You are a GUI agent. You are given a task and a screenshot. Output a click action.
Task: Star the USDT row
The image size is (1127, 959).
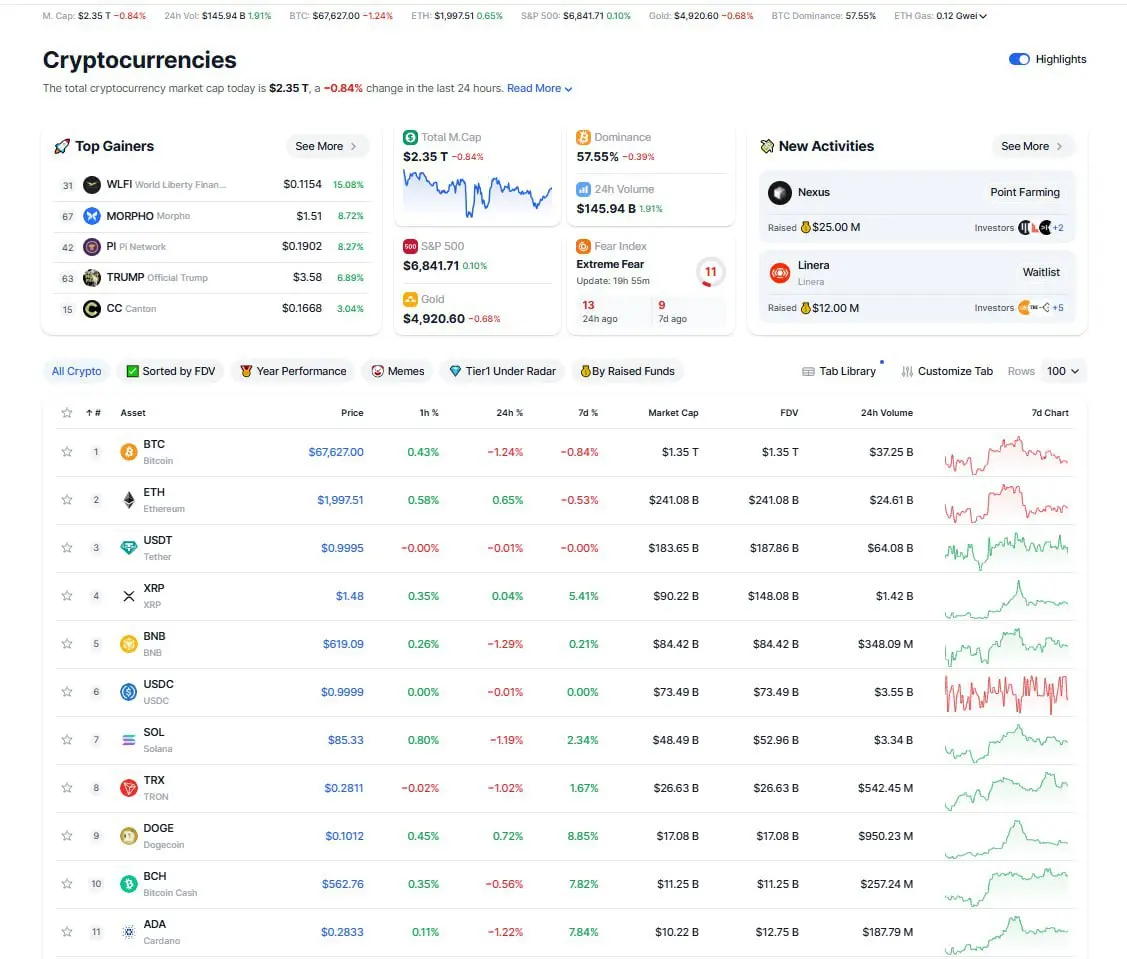coord(67,548)
